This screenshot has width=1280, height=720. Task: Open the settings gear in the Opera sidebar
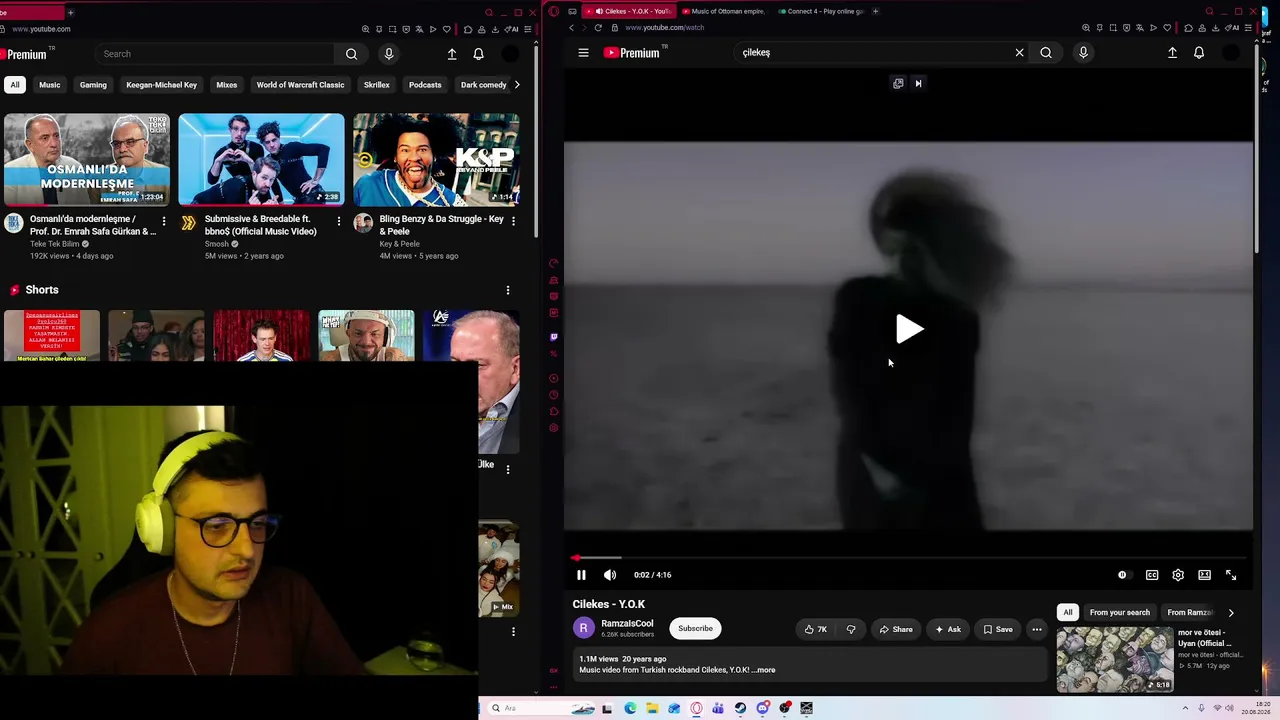tap(554, 428)
